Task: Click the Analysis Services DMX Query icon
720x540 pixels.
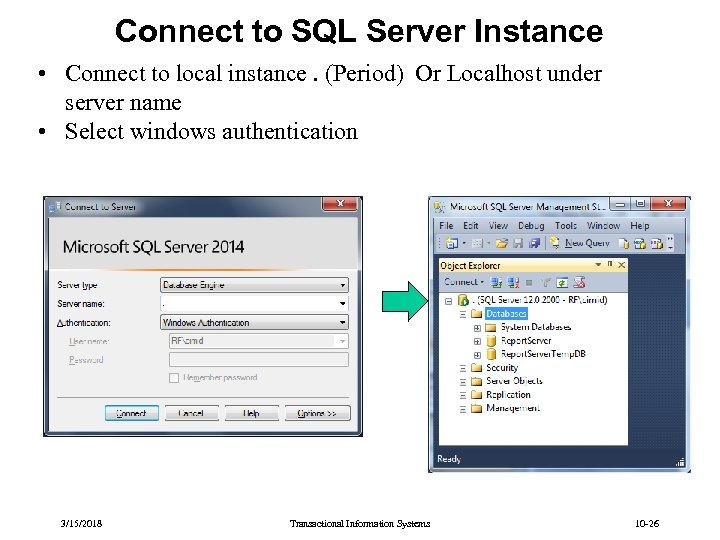Action: click(x=657, y=243)
